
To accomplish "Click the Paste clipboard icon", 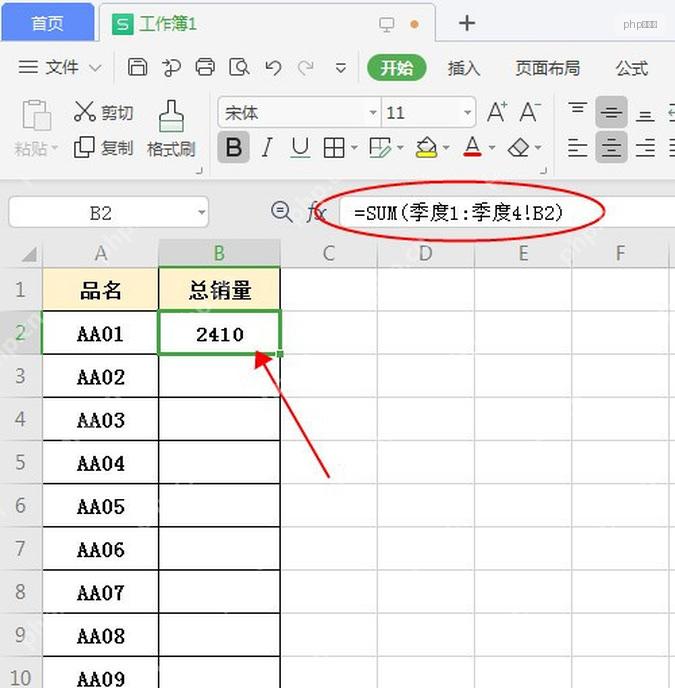I will 36,115.
